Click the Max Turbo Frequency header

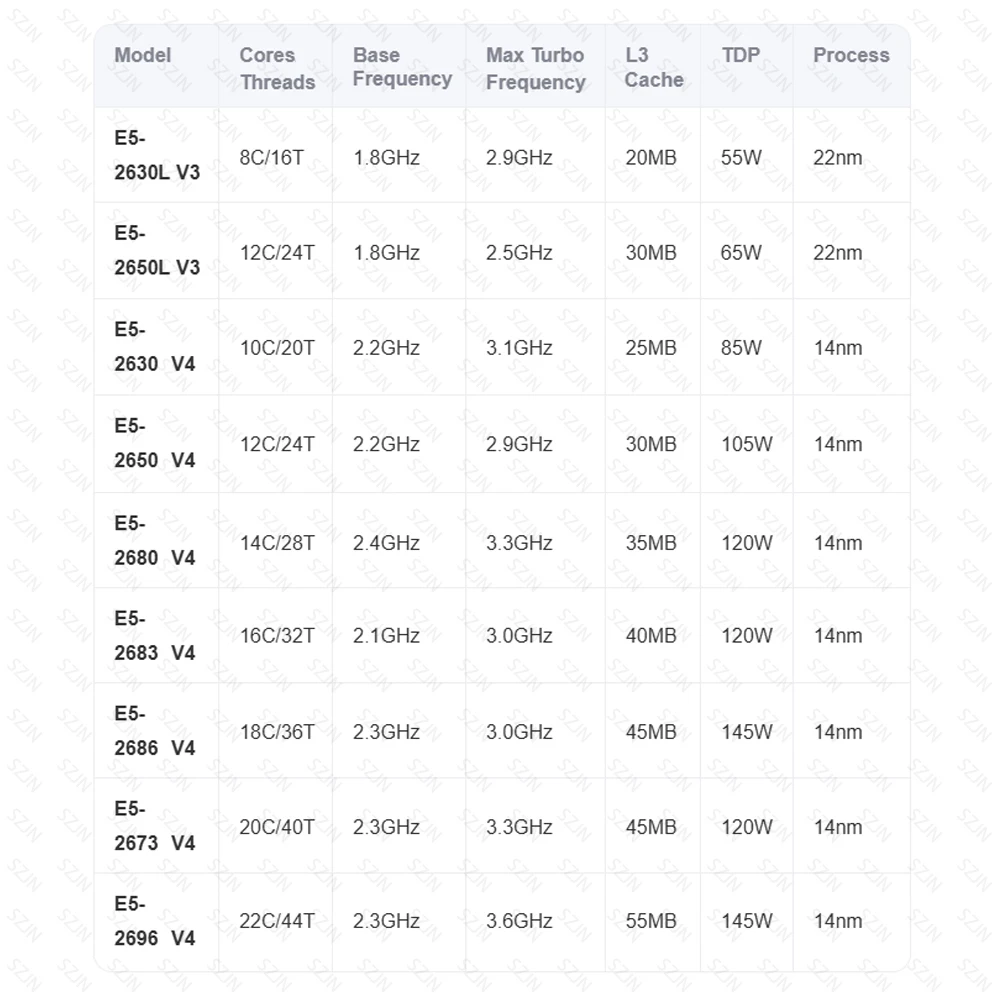(535, 69)
